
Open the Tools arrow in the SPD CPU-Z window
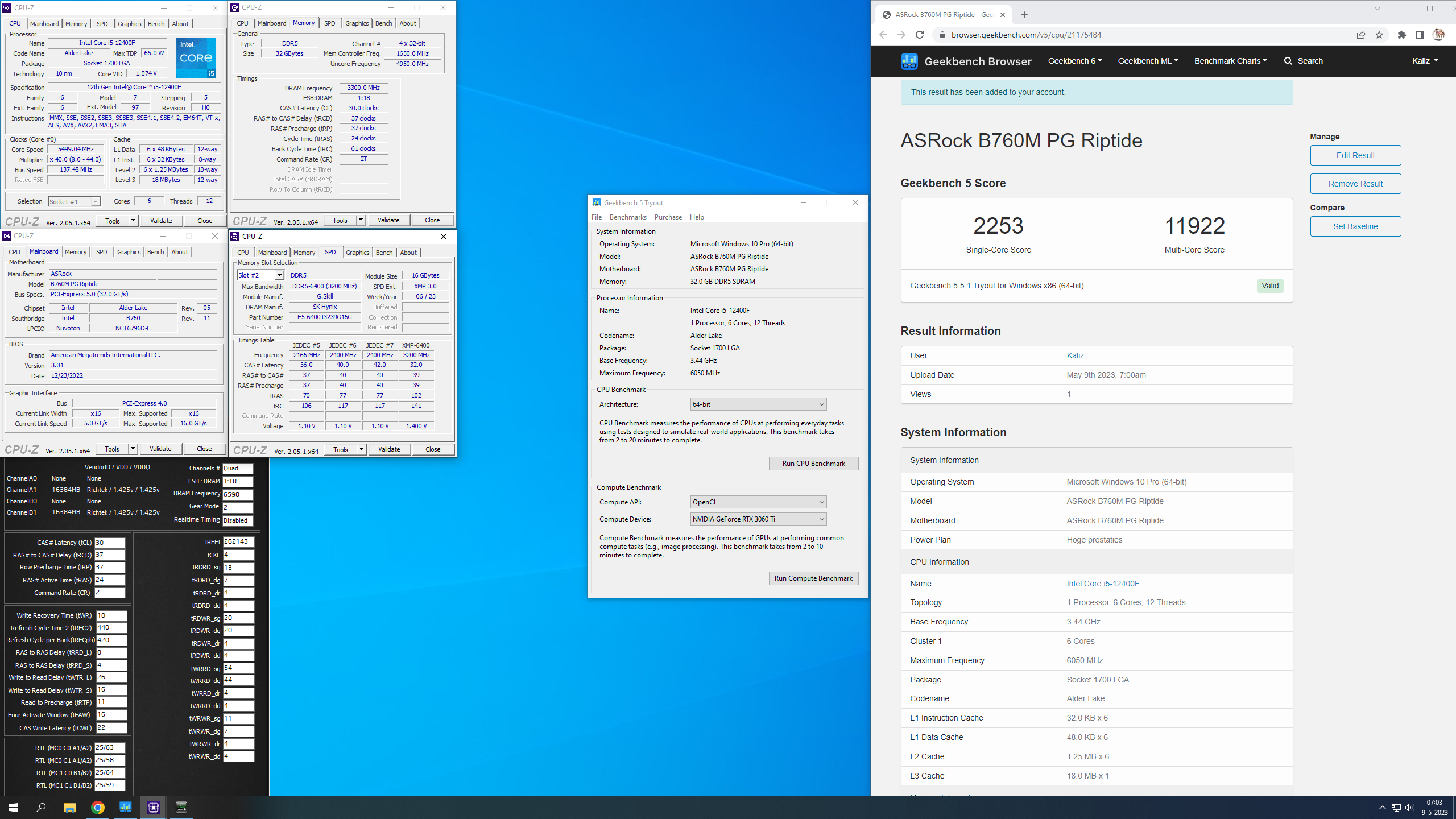coord(361,449)
